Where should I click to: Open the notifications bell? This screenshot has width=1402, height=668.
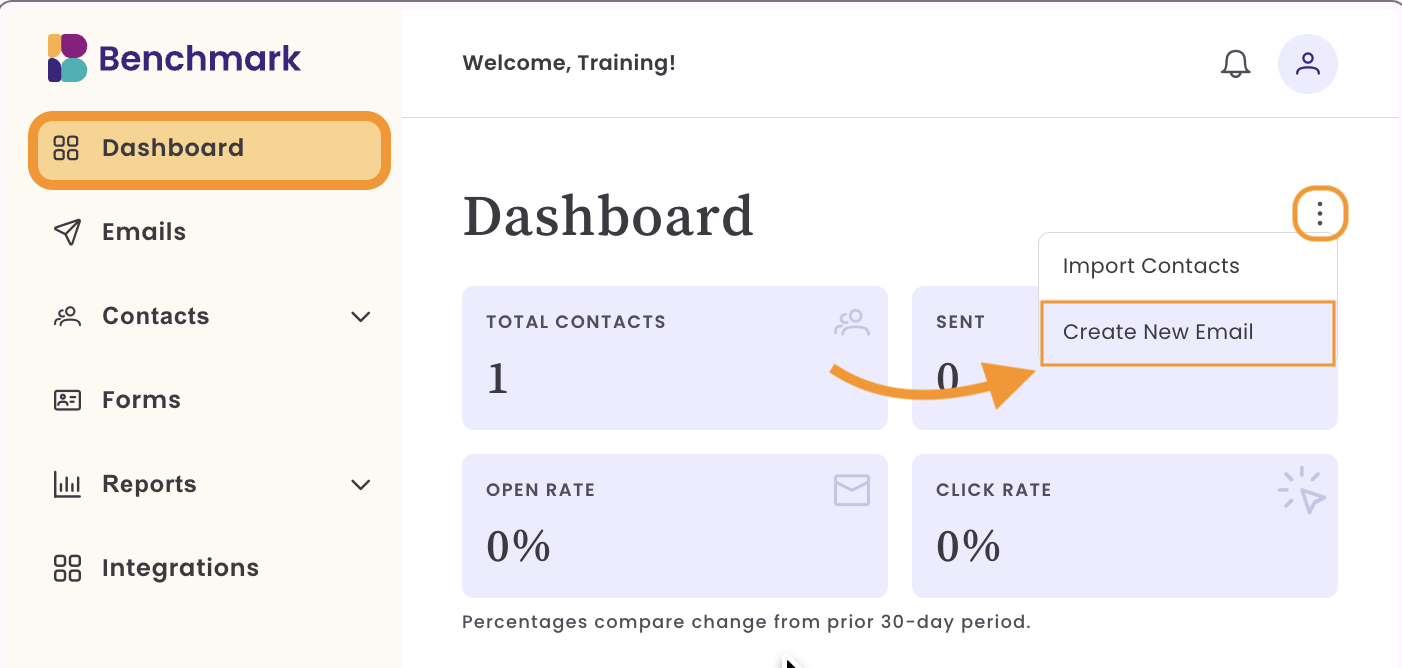[1236, 64]
